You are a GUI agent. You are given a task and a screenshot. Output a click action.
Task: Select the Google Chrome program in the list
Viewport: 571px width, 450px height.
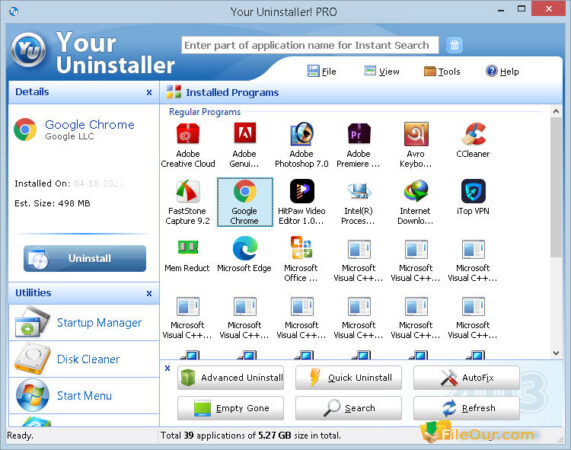click(245, 202)
